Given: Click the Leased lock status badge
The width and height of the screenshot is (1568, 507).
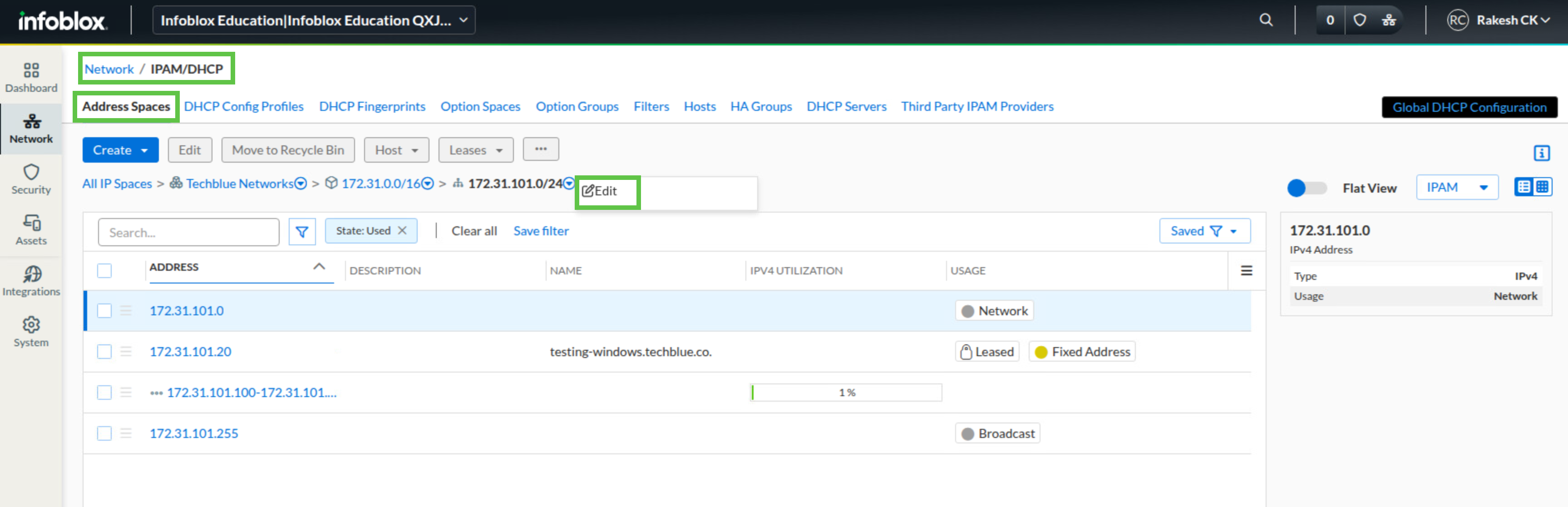Looking at the screenshot, I should pyautogui.click(x=986, y=352).
